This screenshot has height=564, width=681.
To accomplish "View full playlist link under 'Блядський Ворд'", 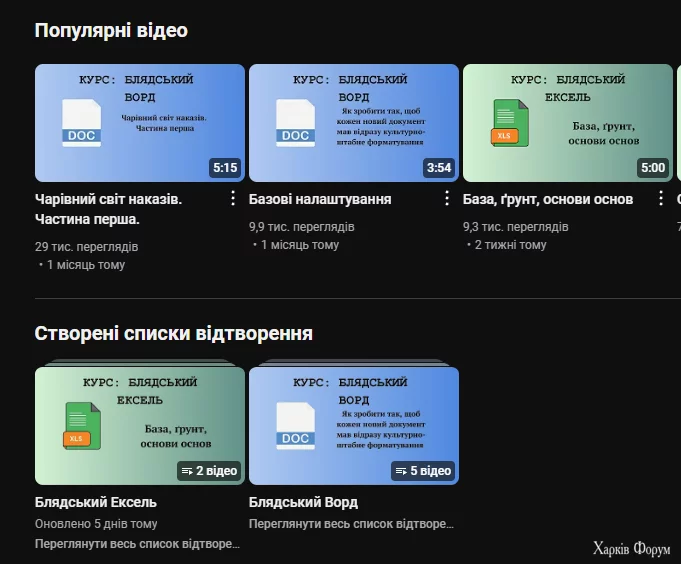I will coord(351,524).
